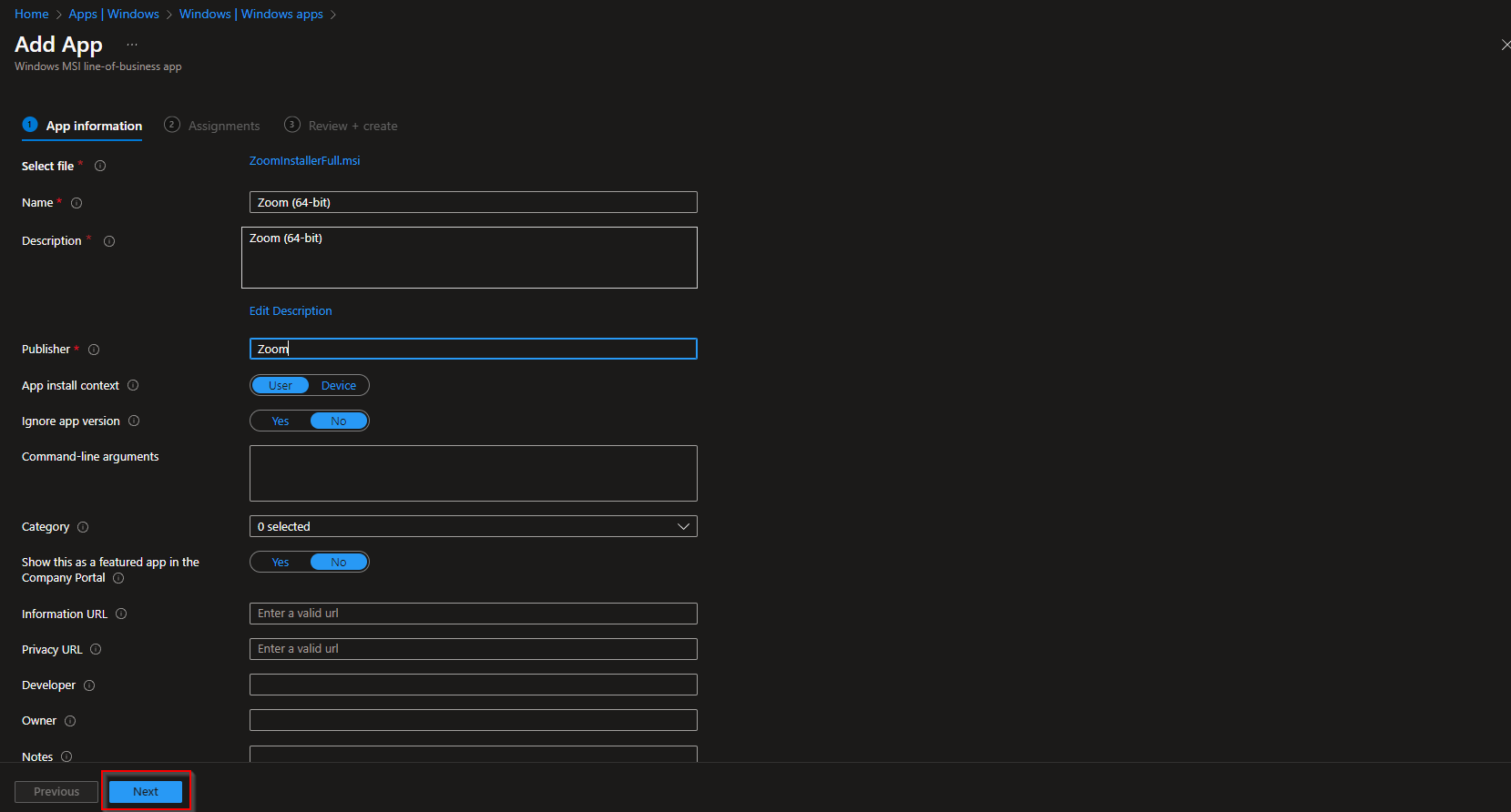
Task: Click the Category help icon
Action: pos(82,527)
